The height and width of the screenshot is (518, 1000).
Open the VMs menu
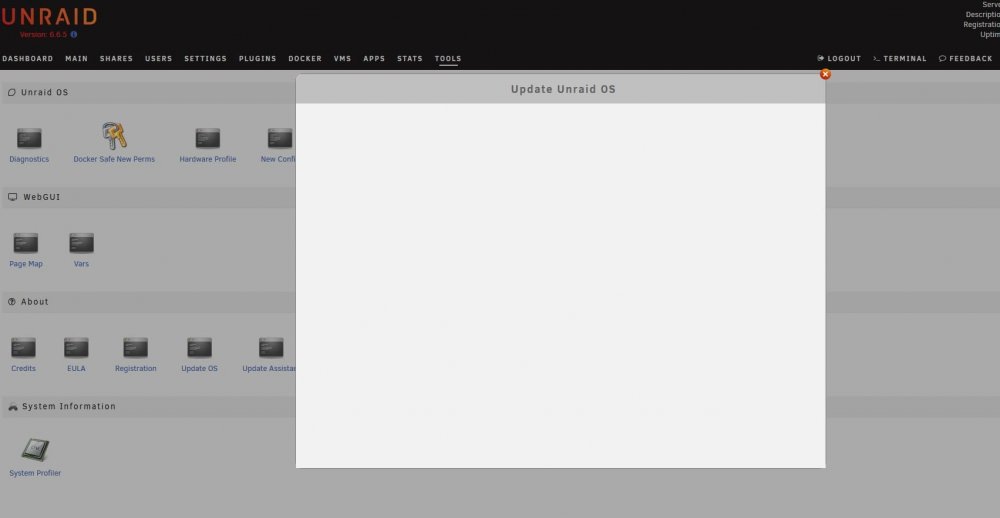point(342,59)
